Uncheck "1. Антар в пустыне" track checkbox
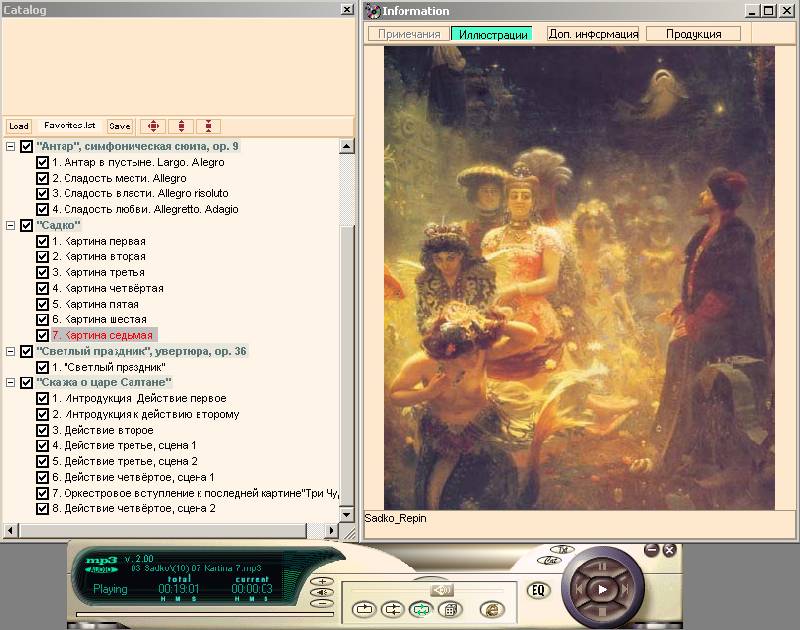Screen dimensions: 800x630 point(42,162)
